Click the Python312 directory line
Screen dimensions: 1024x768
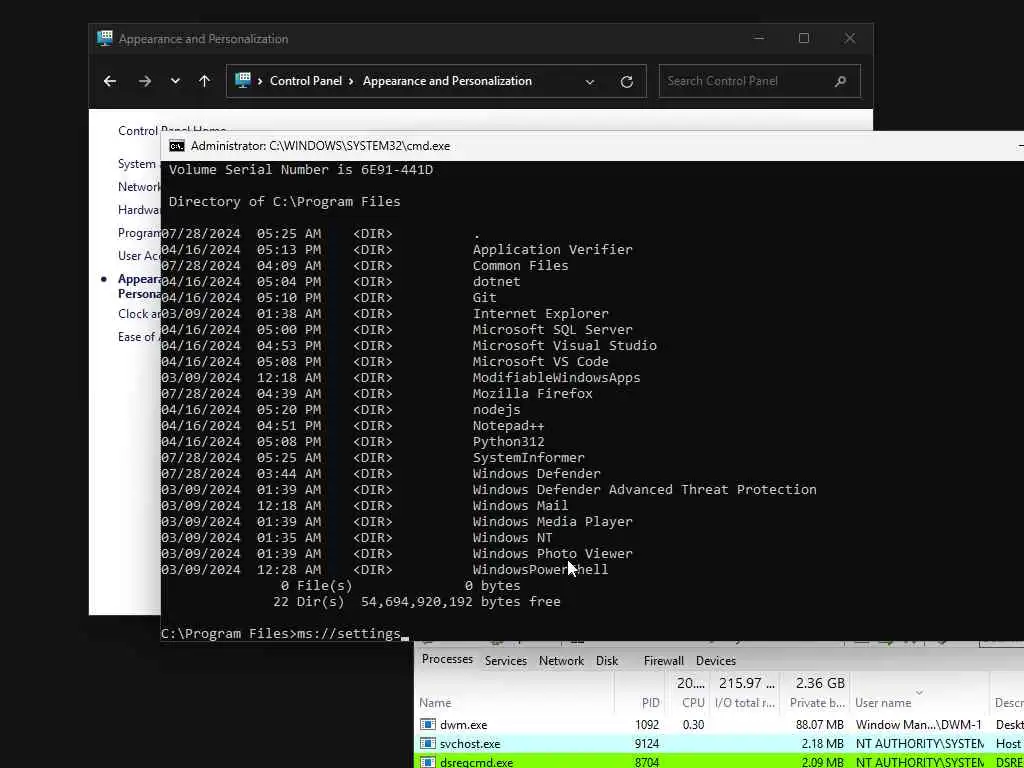(x=353, y=442)
